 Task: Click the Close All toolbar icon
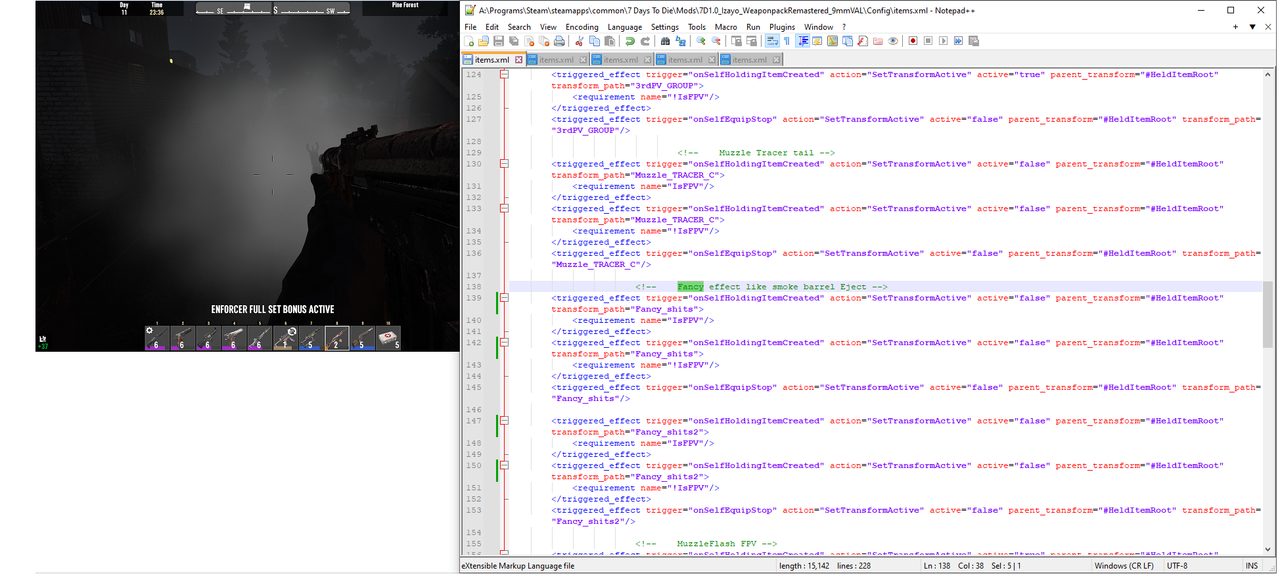pos(544,41)
